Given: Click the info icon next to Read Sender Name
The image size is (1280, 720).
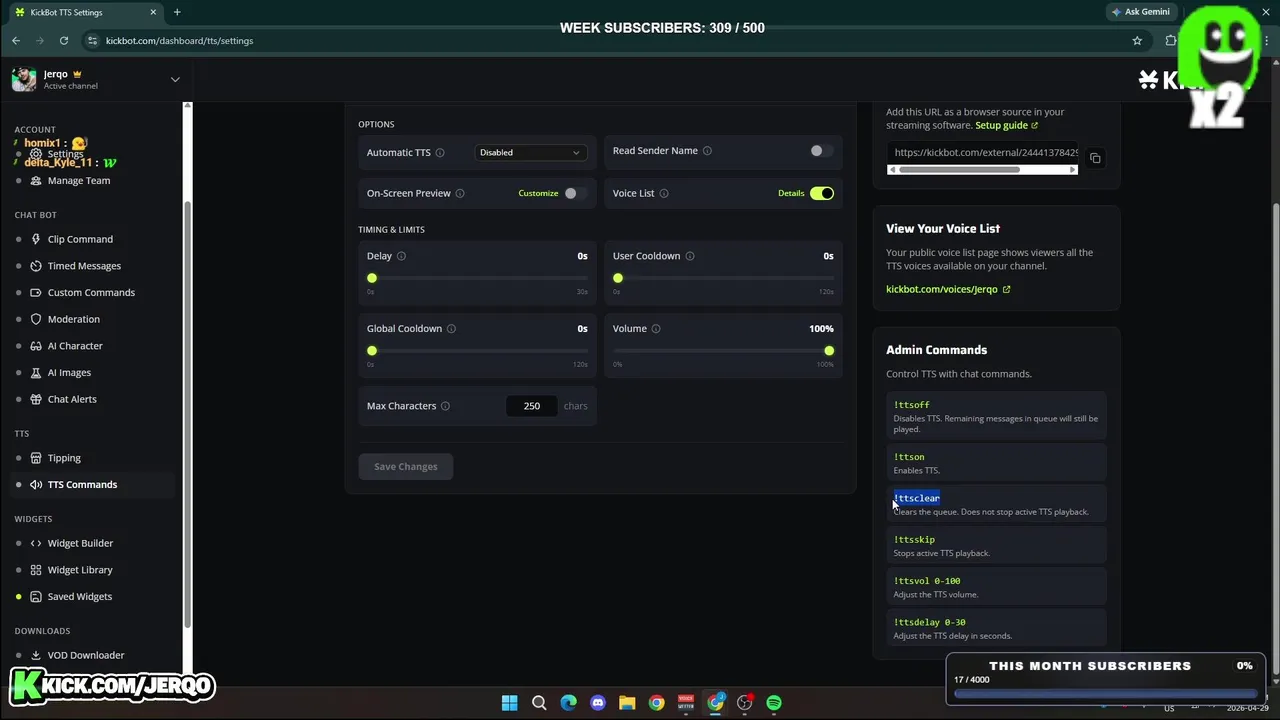Looking at the screenshot, I should coord(707,151).
